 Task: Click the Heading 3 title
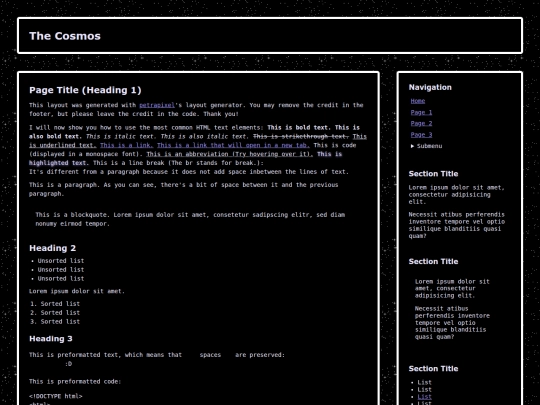(51, 339)
